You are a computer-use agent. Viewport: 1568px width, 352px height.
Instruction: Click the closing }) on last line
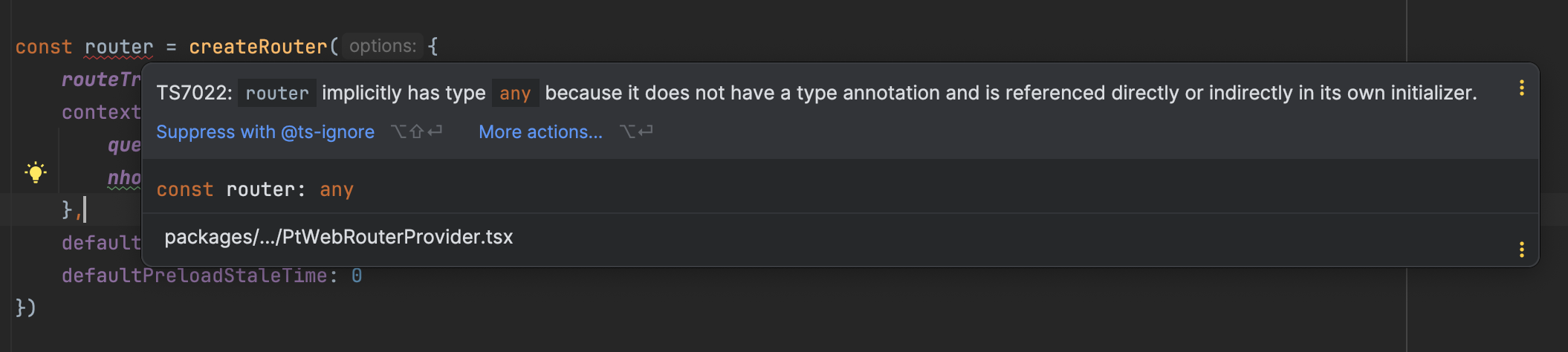26,307
